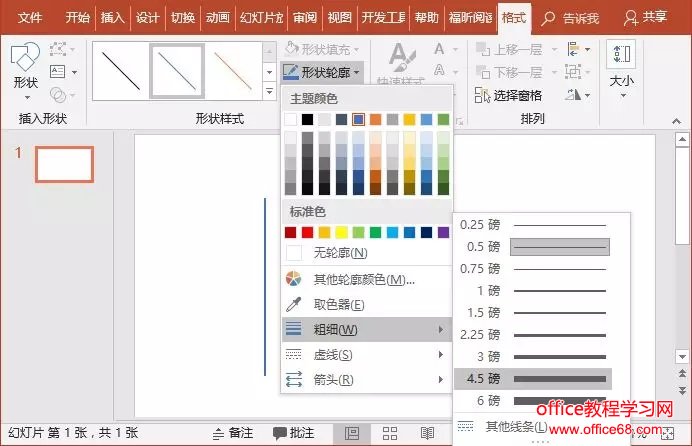Select No Outline (无轮廓) option
692x446 pixels.
pyautogui.click(x=340, y=253)
